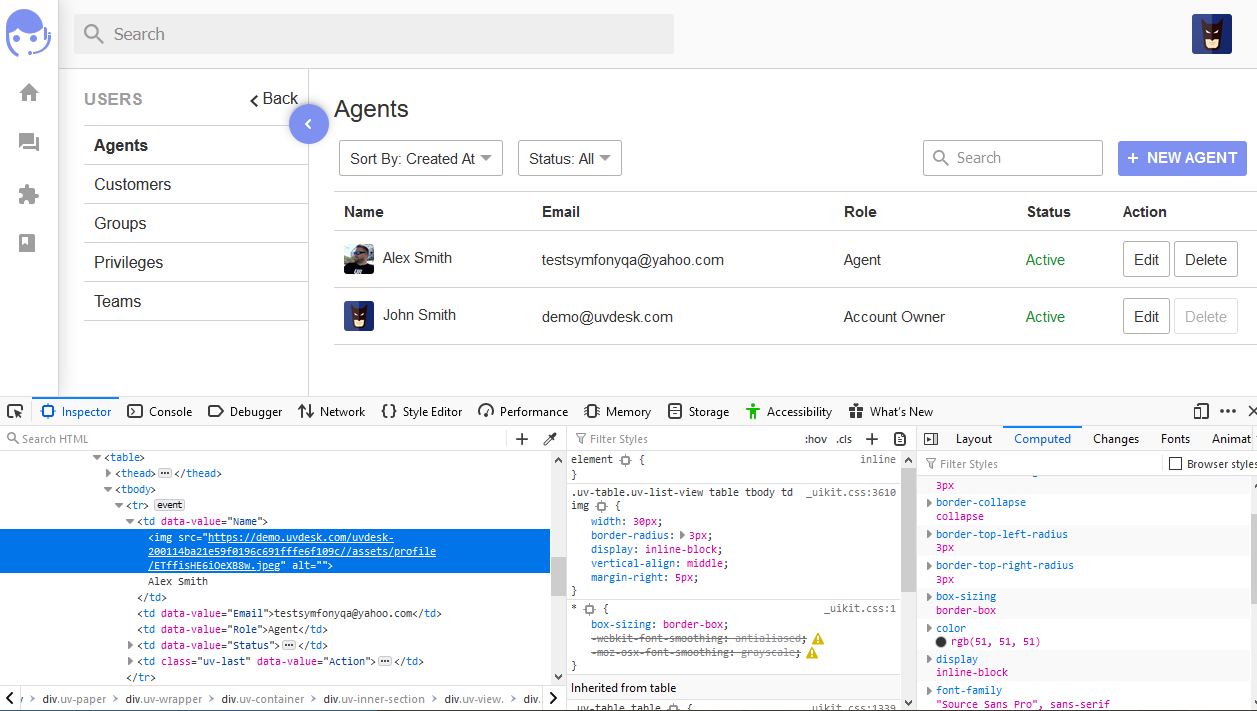The height and width of the screenshot is (711, 1257).
Task: Toggle responsive design mode icon
Action: coord(1201,411)
